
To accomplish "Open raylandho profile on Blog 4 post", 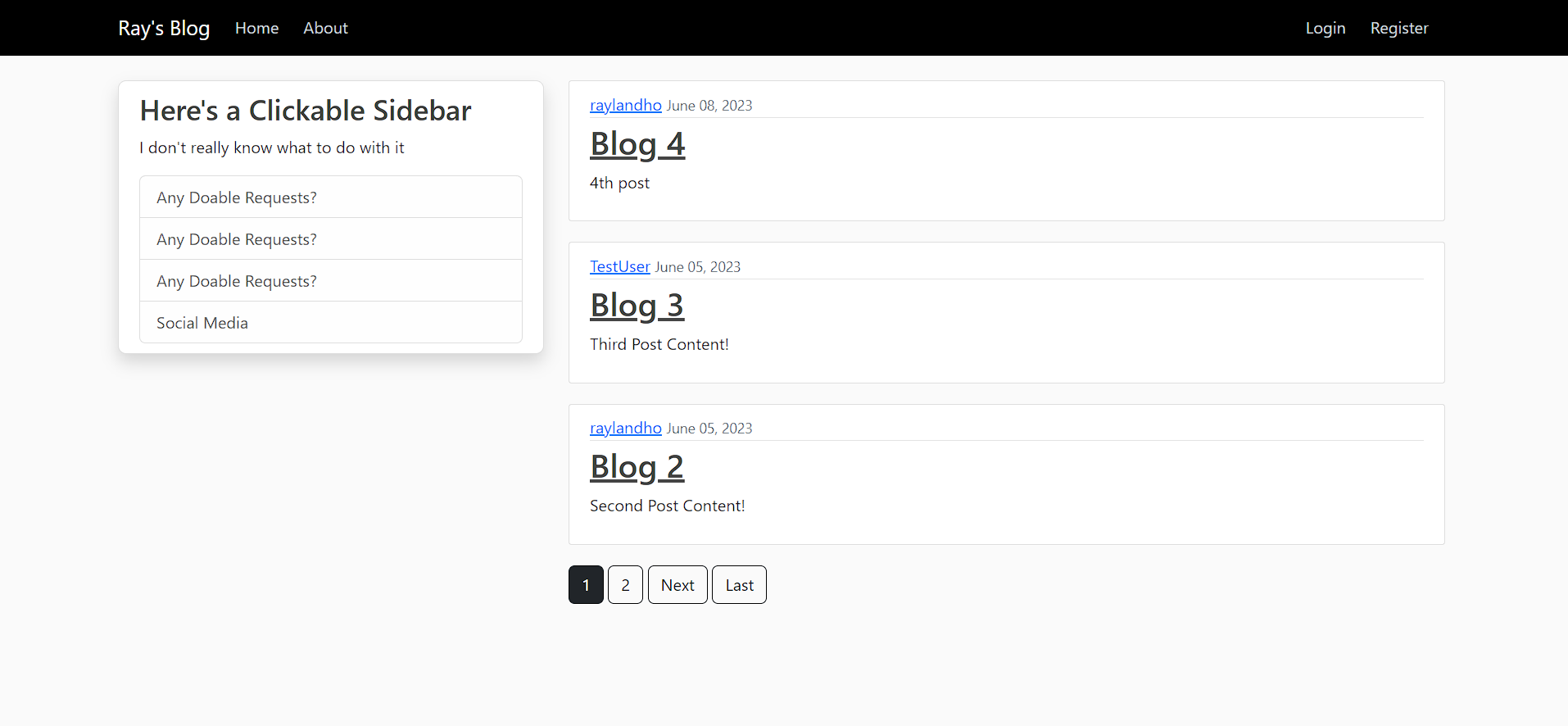I will click(625, 105).
